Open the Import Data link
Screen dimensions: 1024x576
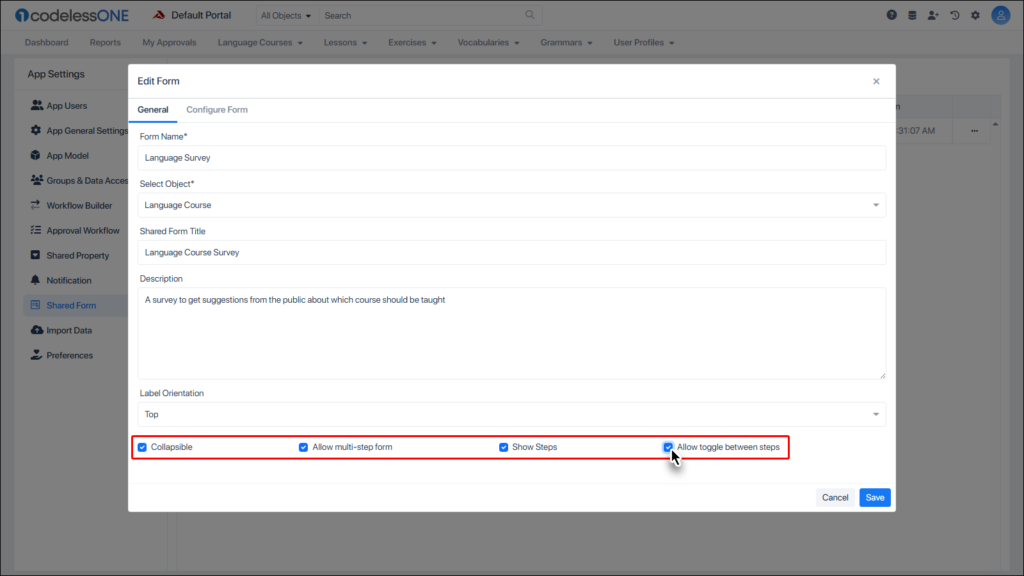pos(69,330)
